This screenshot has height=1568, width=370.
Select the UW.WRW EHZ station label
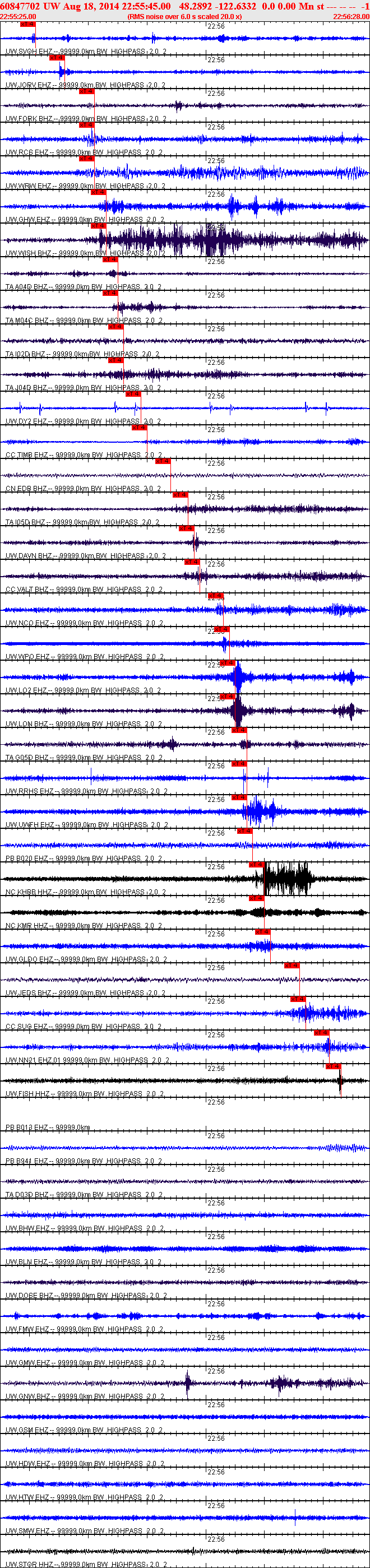click(86, 186)
